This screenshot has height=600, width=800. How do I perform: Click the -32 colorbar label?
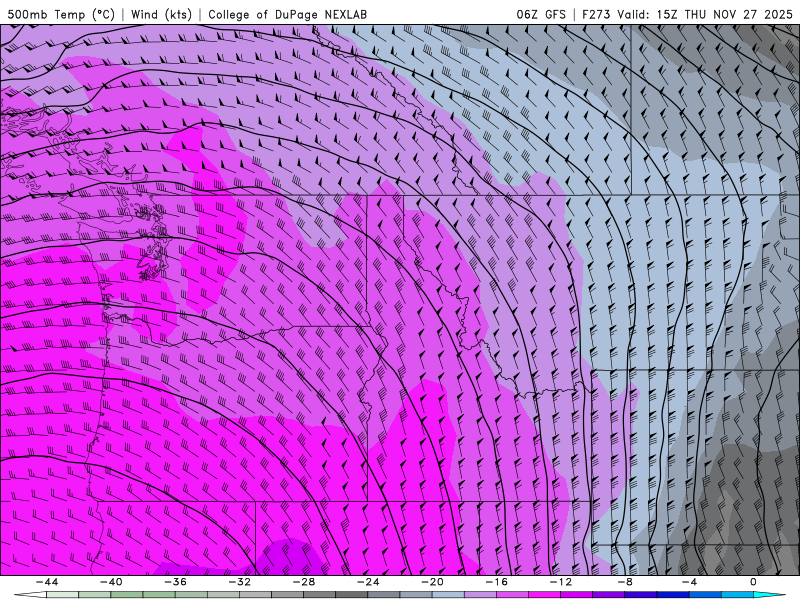239,582
